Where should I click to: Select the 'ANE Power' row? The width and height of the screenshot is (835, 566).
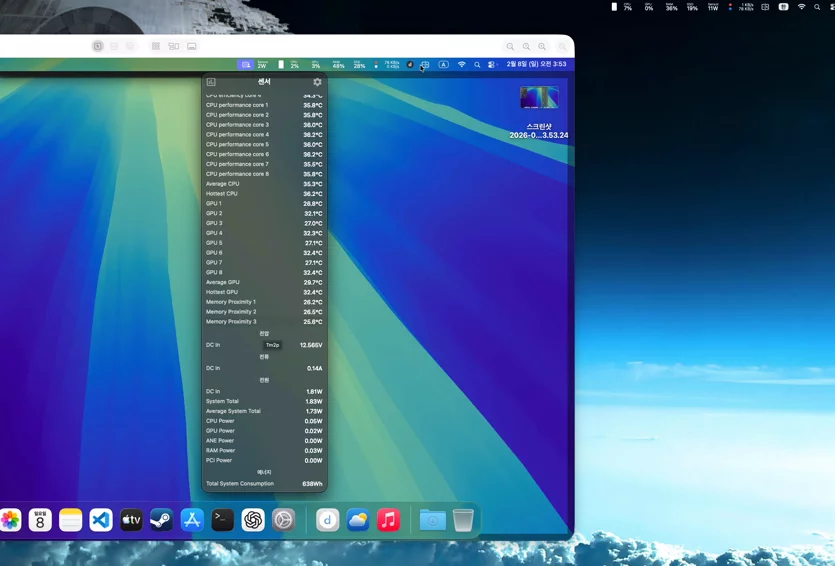click(x=264, y=441)
